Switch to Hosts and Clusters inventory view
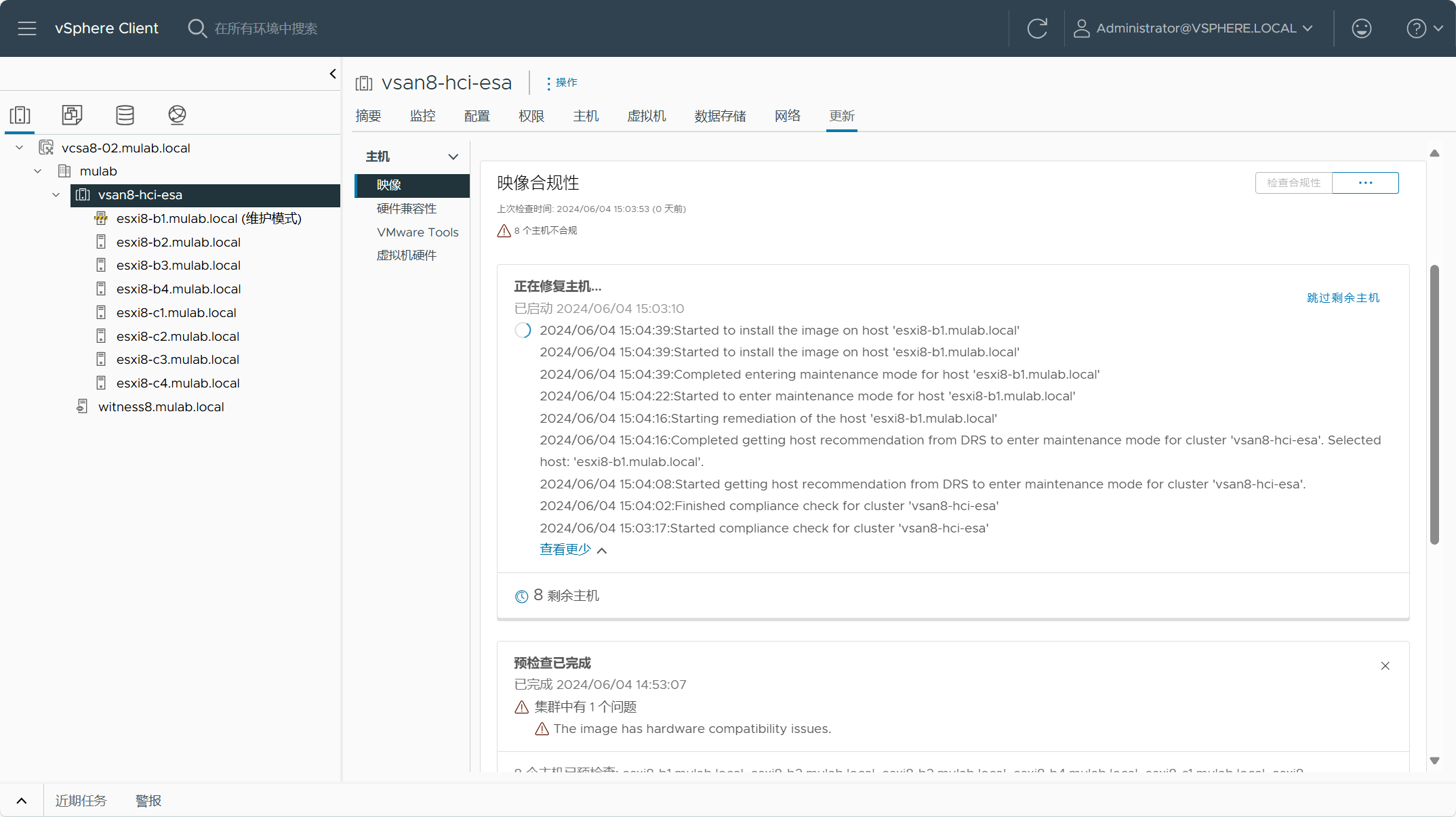The width and height of the screenshot is (1456, 817). click(x=20, y=114)
